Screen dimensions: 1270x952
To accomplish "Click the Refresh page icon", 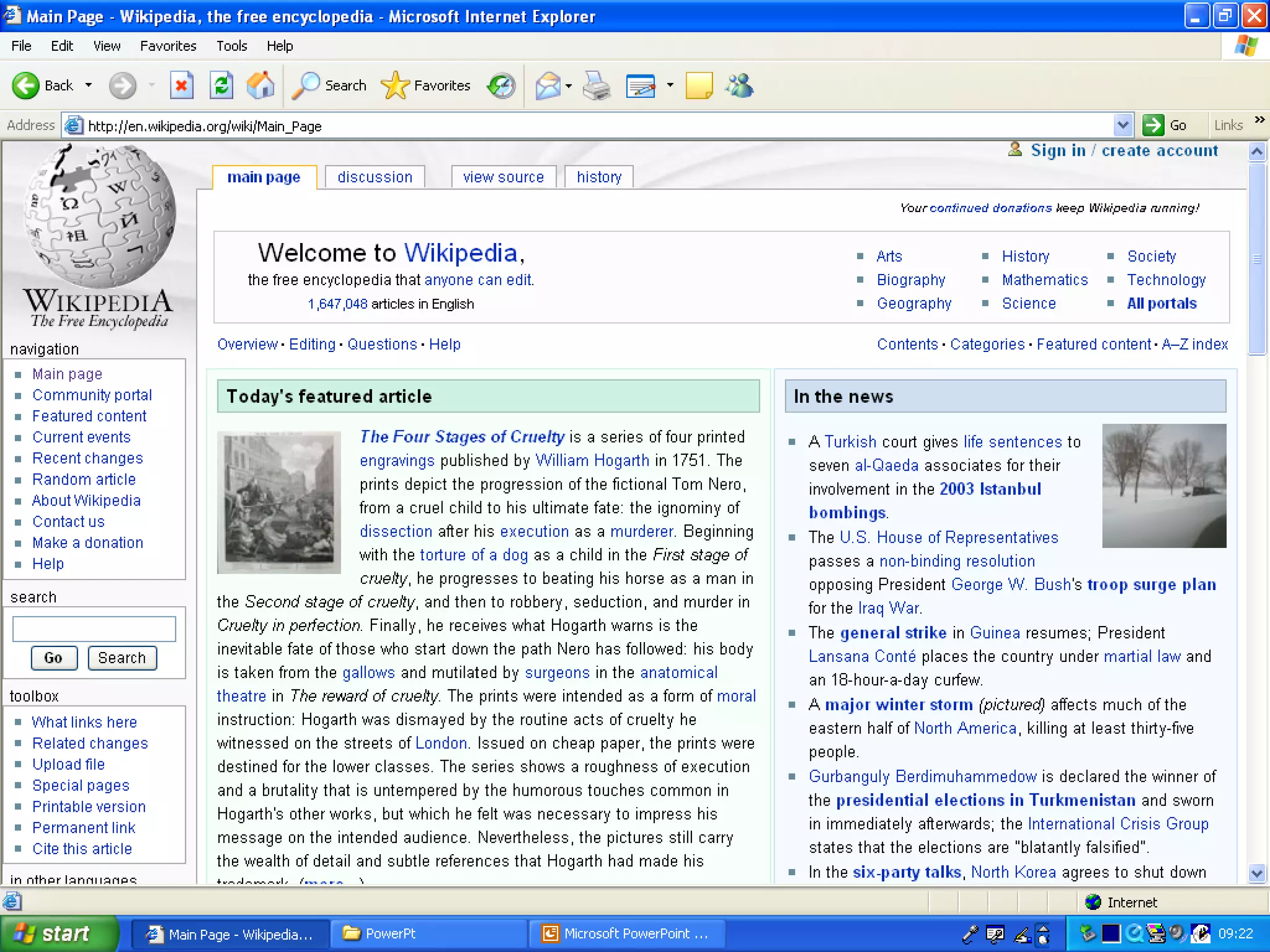I will click(x=221, y=86).
